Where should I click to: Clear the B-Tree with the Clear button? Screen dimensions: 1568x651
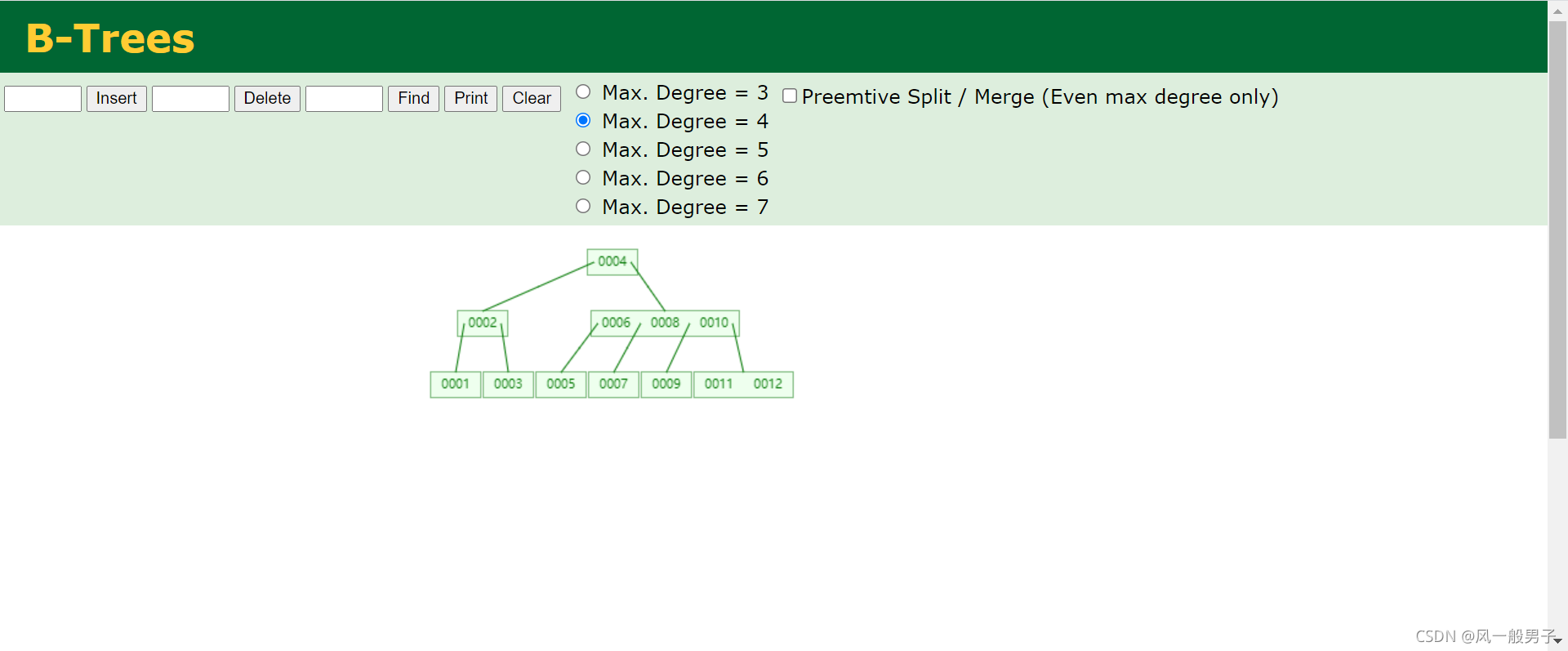point(532,99)
